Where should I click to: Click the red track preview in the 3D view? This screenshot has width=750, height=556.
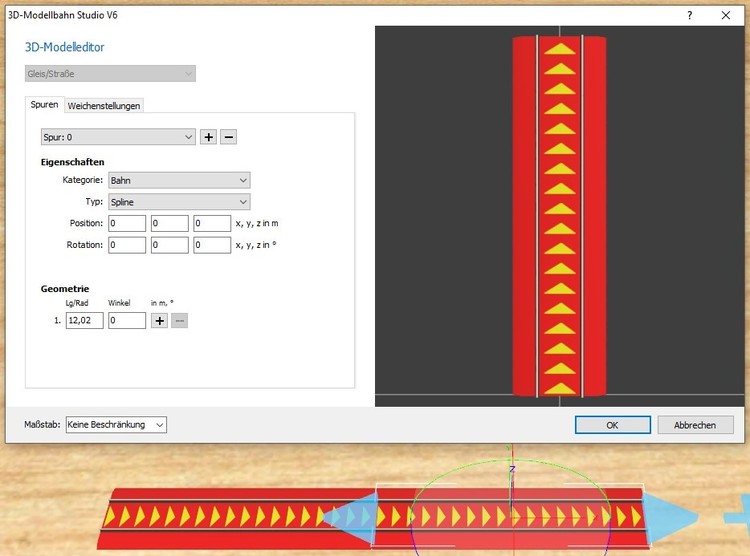(x=559, y=215)
